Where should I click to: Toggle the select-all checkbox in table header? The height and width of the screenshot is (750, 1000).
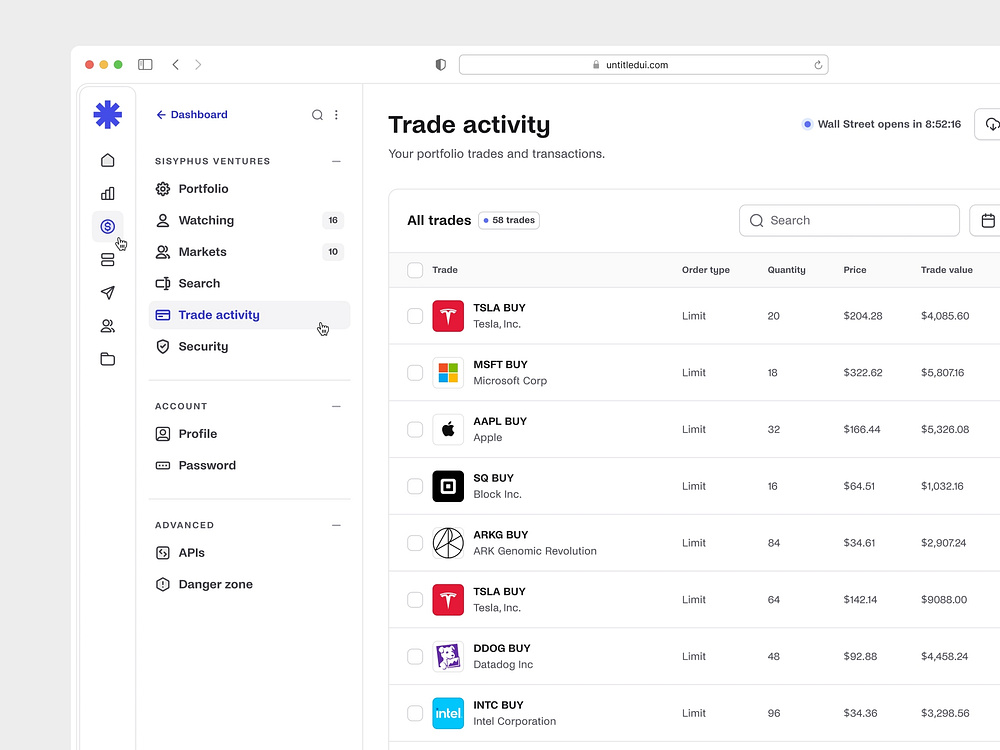pos(415,270)
